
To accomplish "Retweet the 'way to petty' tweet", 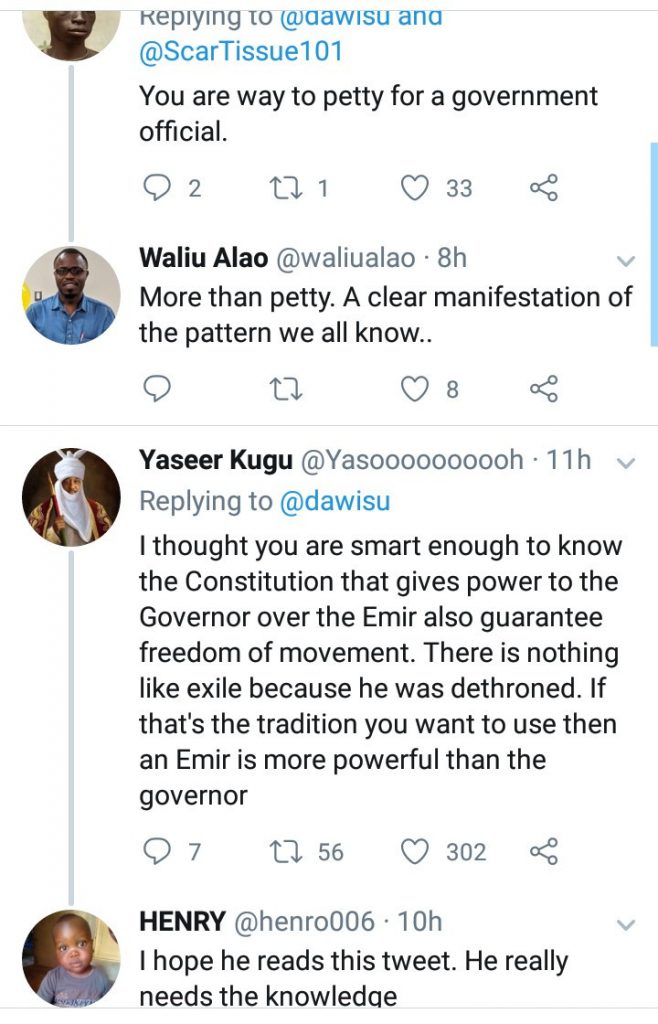I will (285, 187).
